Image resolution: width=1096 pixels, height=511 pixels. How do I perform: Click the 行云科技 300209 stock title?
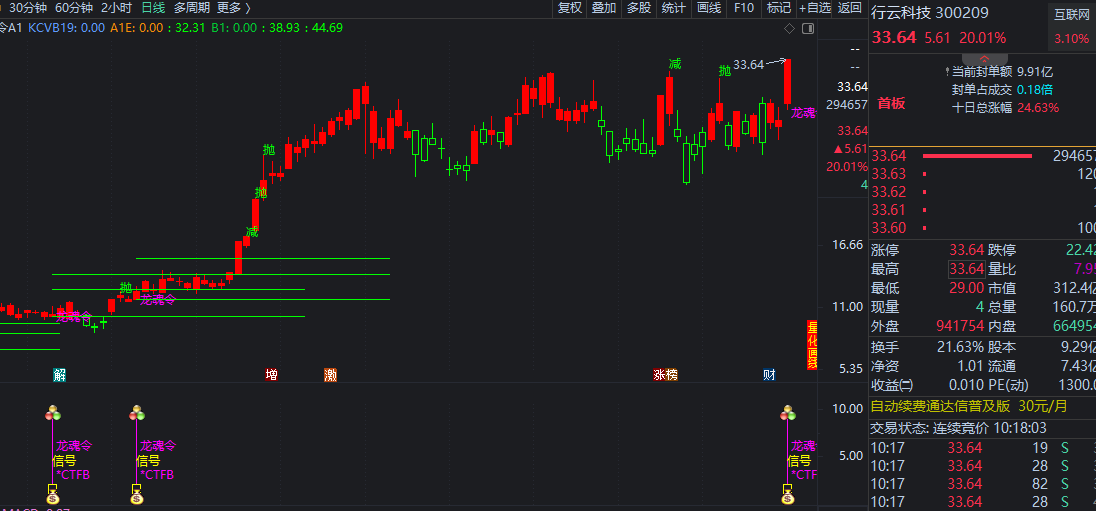click(x=930, y=13)
